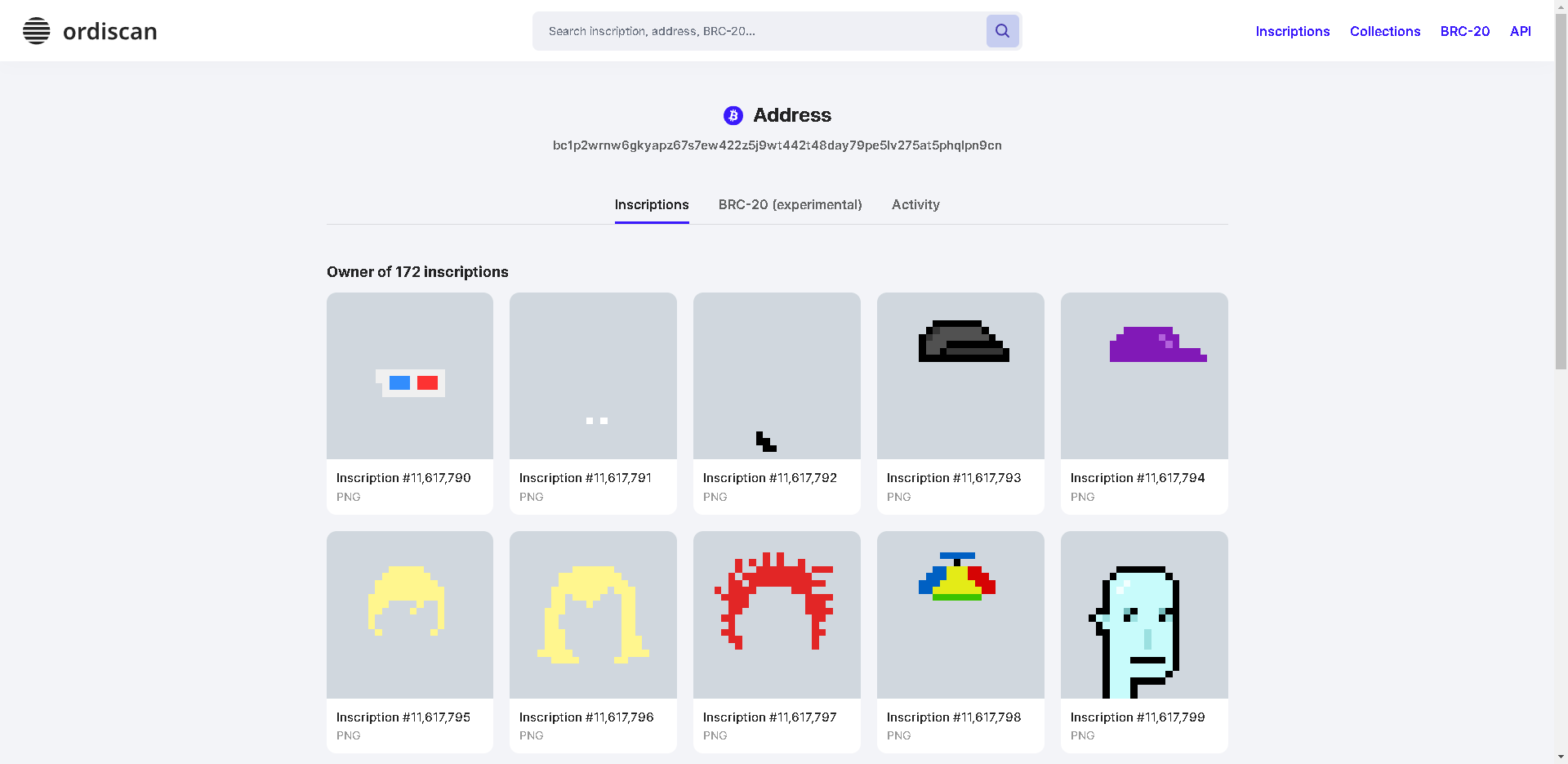
Task: Switch to the Activity tab
Action: click(x=915, y=204)
